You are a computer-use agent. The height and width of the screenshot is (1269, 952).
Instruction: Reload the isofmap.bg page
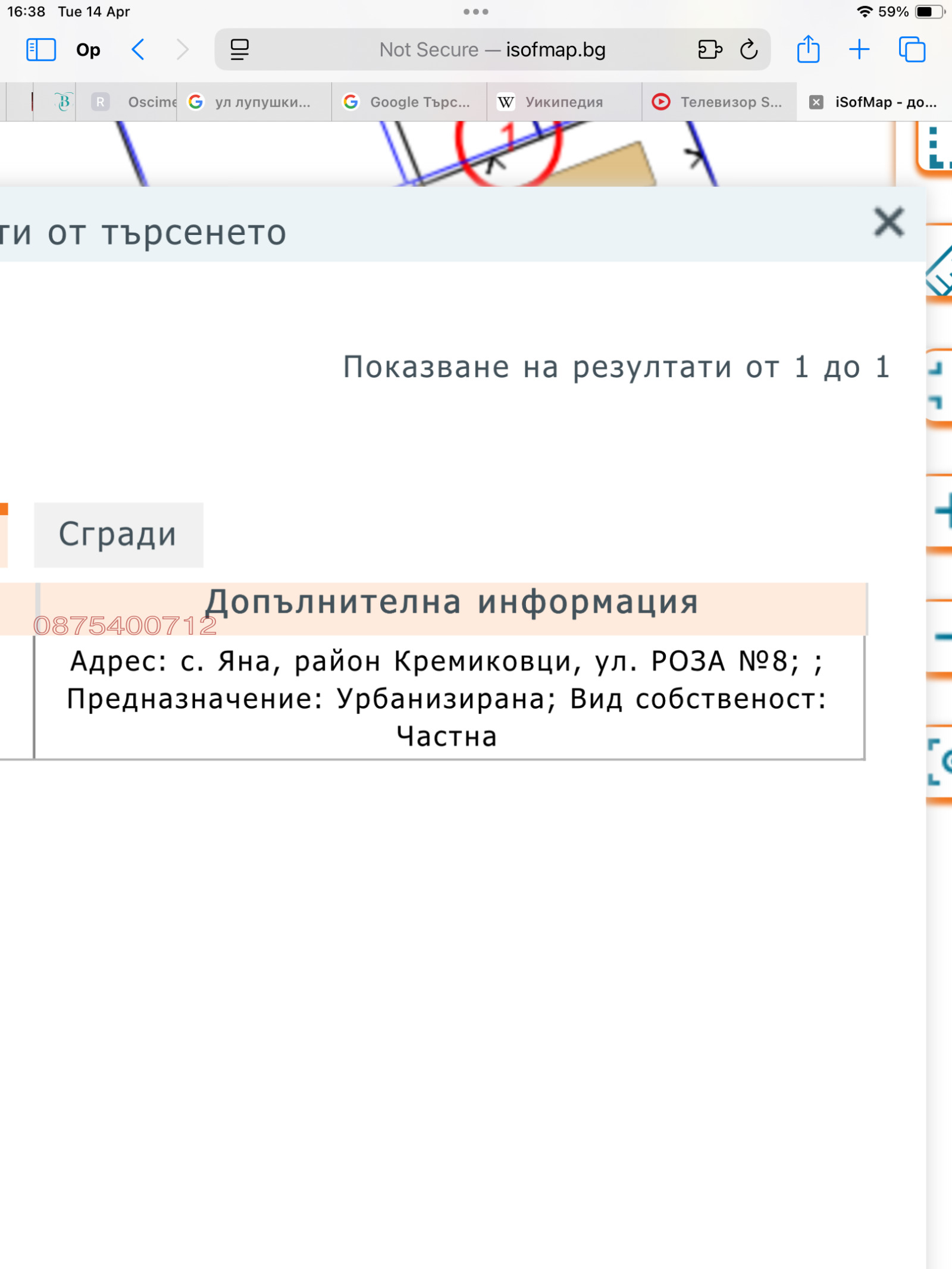[x=749, y=49]
